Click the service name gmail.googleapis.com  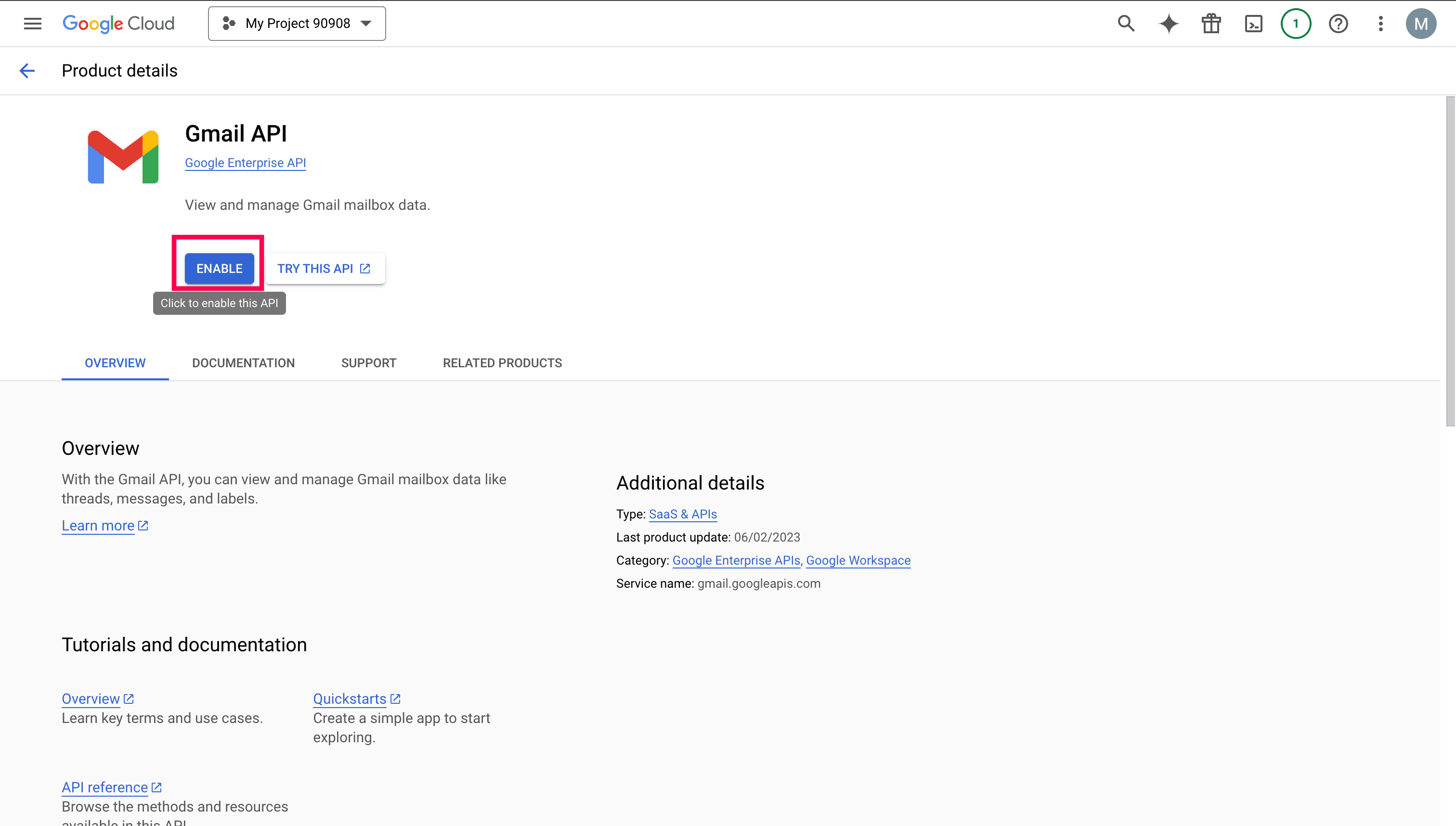pos(759,583)
